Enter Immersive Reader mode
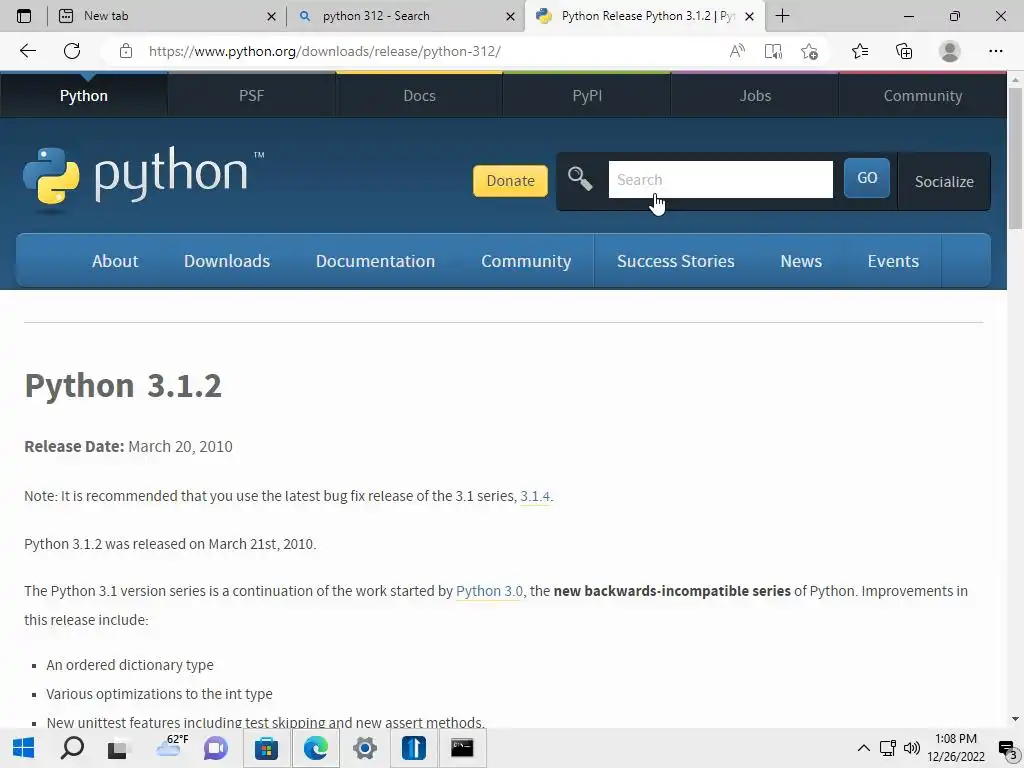The width and height of the screenshot is (1024, 768). (773, 51)
